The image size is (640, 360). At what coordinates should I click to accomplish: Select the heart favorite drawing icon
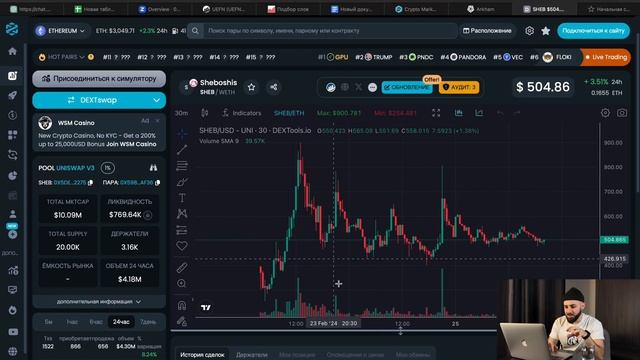pyautogui.click(x=182, y=246)
